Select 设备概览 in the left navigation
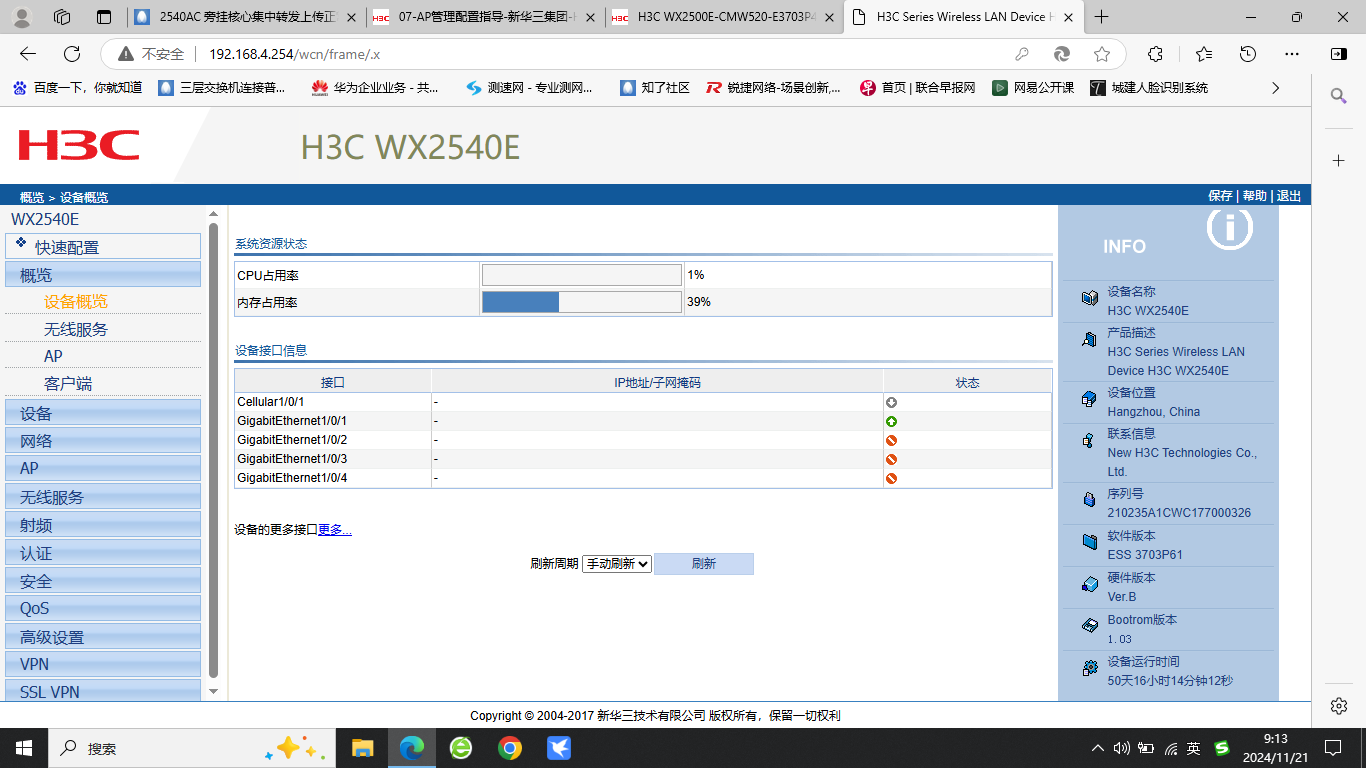The width and height of the screenshot is (1366, 768). 76,302
